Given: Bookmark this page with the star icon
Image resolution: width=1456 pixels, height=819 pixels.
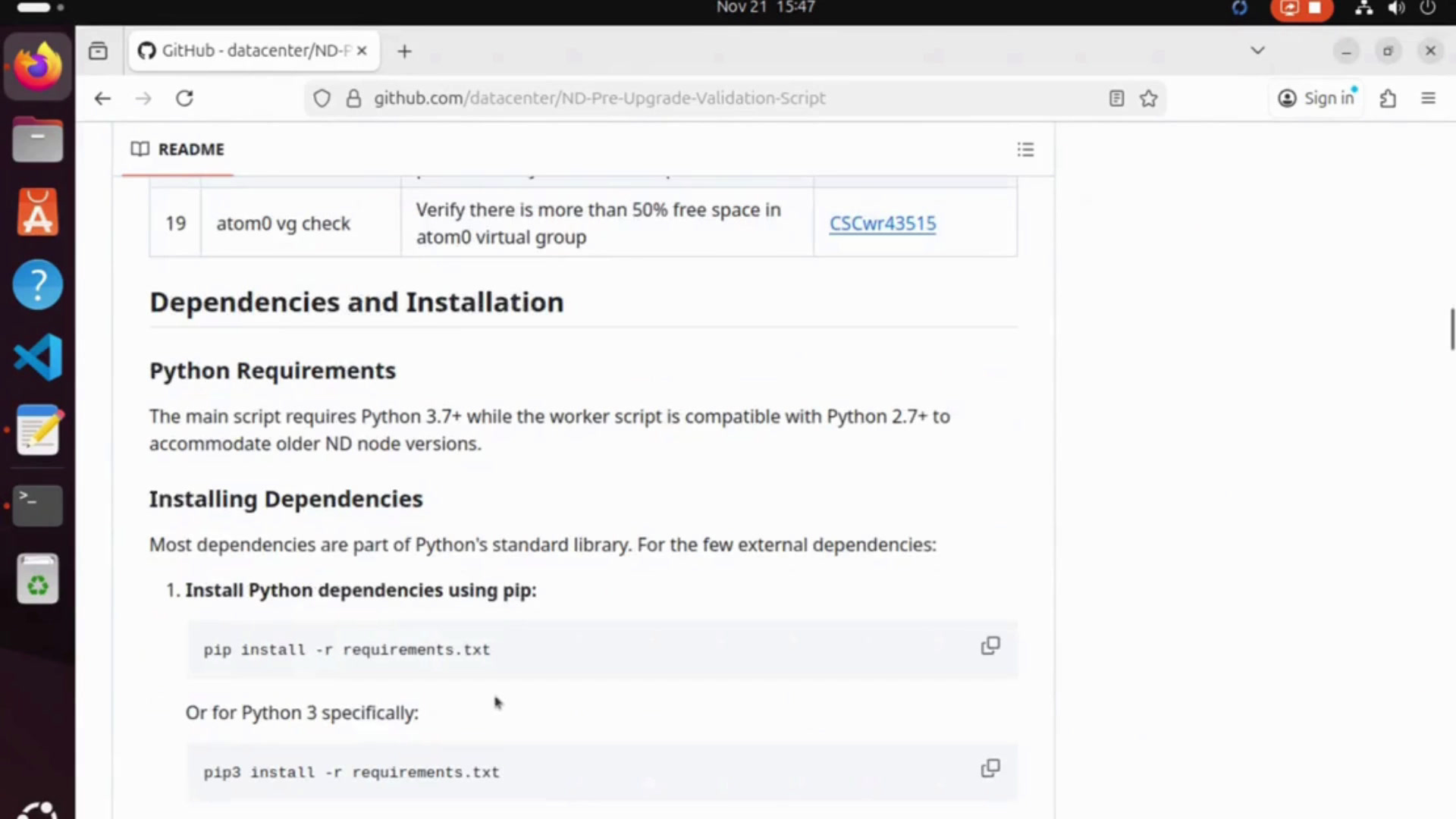Looking at the screenshot, I should (1148, 98).
